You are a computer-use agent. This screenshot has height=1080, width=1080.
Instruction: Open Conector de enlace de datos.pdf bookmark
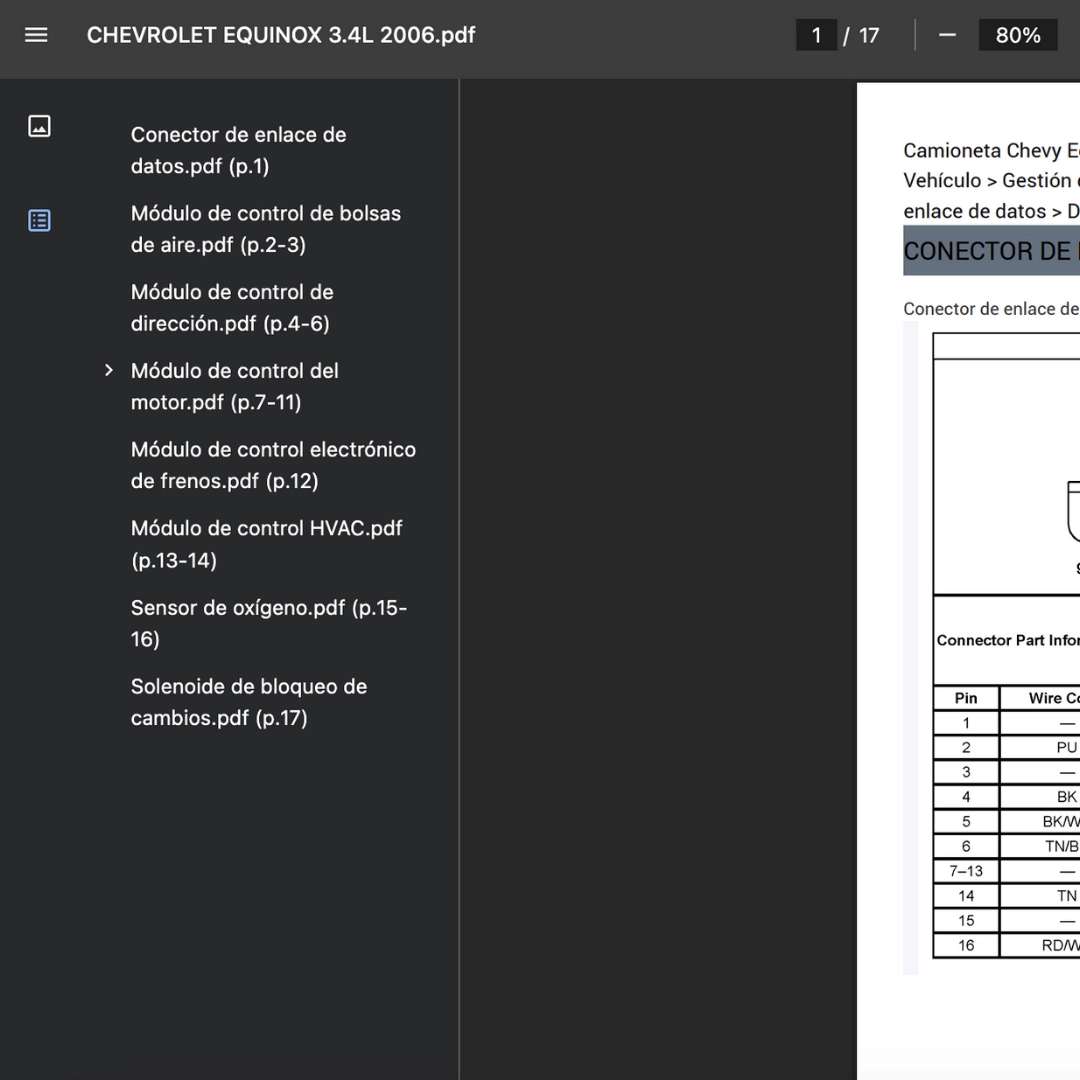point(238,150)
